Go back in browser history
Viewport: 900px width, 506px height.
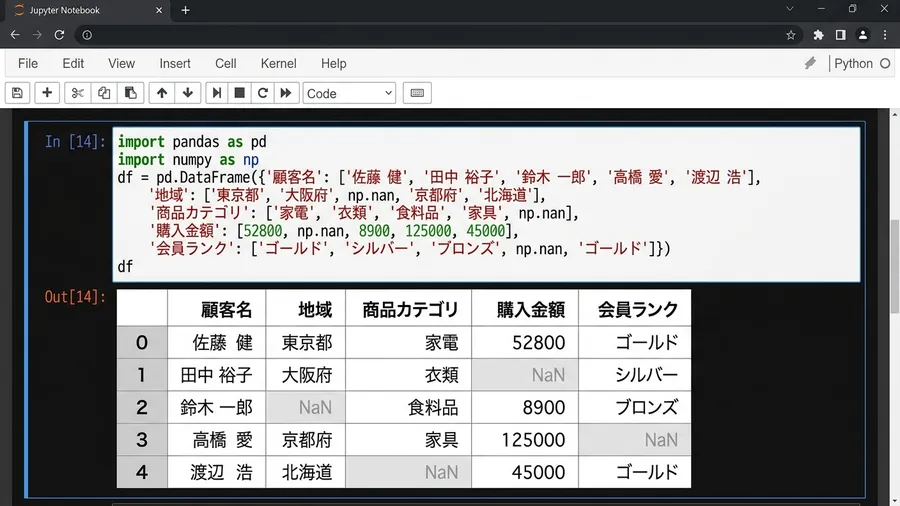tap(15, 35)
